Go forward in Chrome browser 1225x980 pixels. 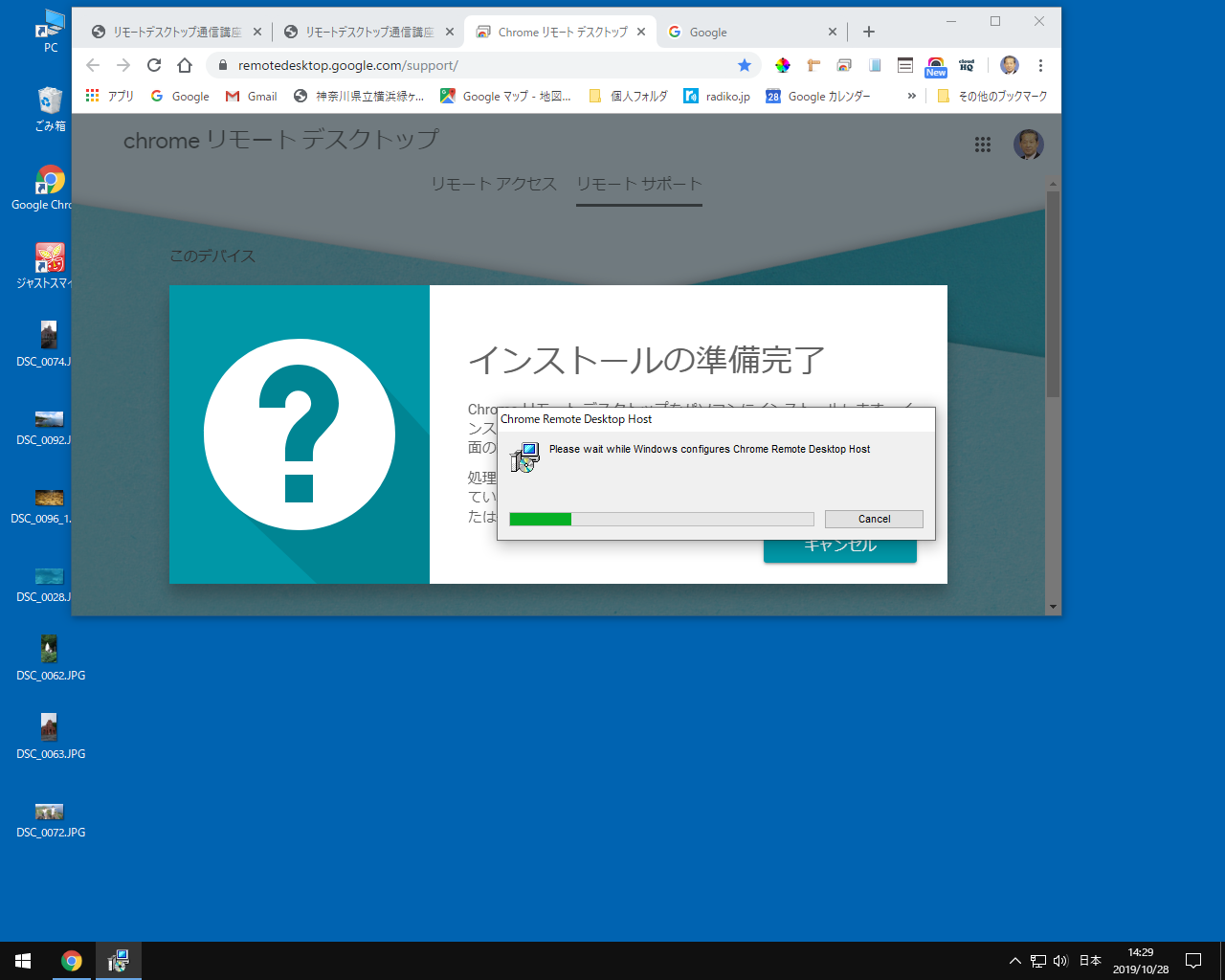[123, 65]
